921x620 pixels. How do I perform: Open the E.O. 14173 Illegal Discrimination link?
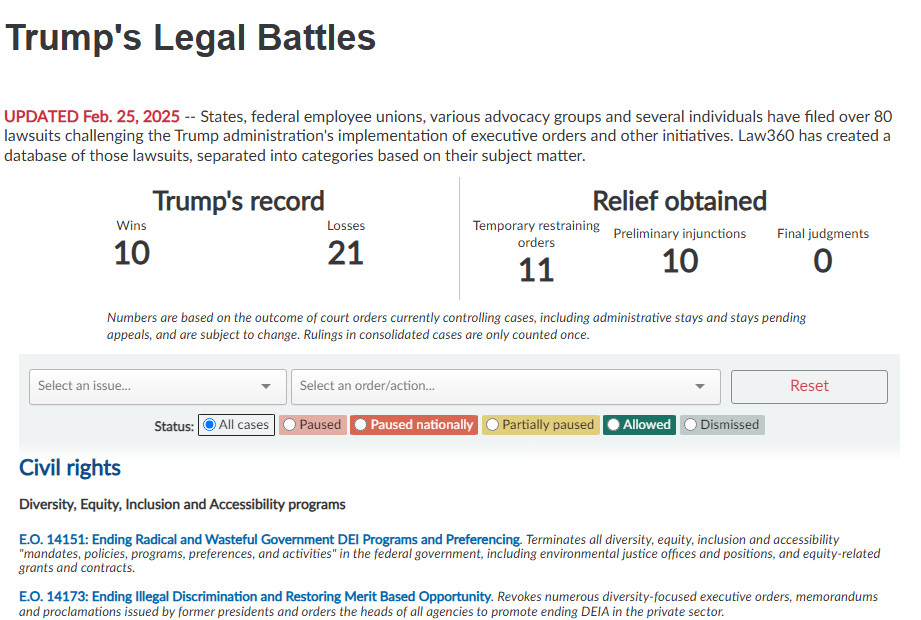(255, 597)
